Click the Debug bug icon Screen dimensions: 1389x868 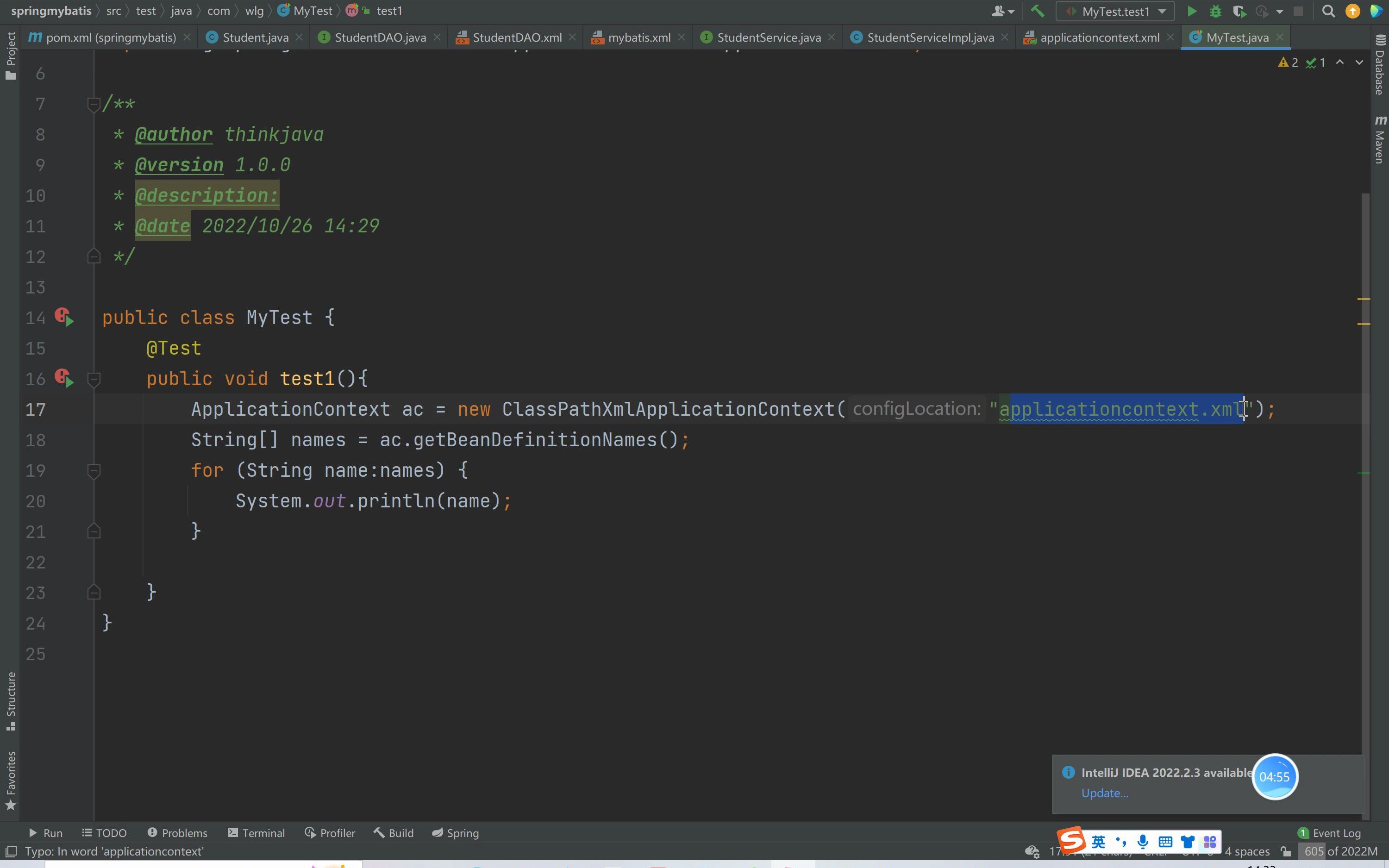pos(1215,12)
